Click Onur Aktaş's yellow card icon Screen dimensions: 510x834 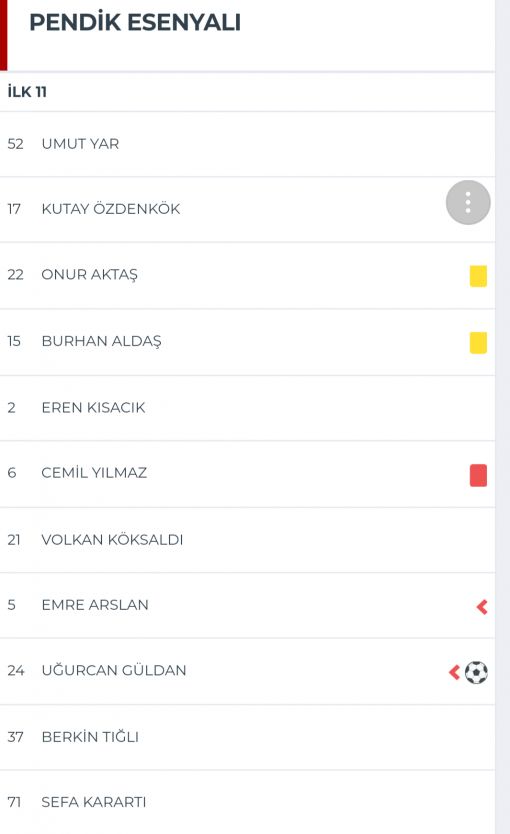tap(478, 276)
